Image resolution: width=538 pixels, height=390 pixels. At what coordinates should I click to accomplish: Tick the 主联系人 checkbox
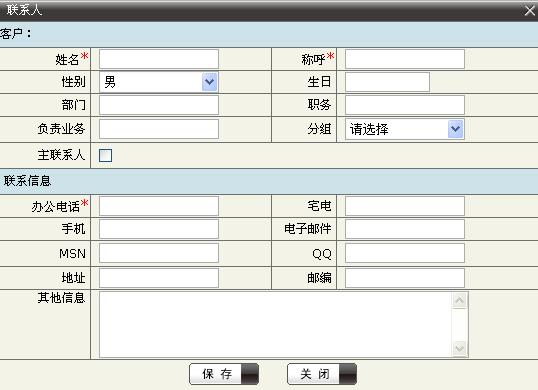[105, 155]
